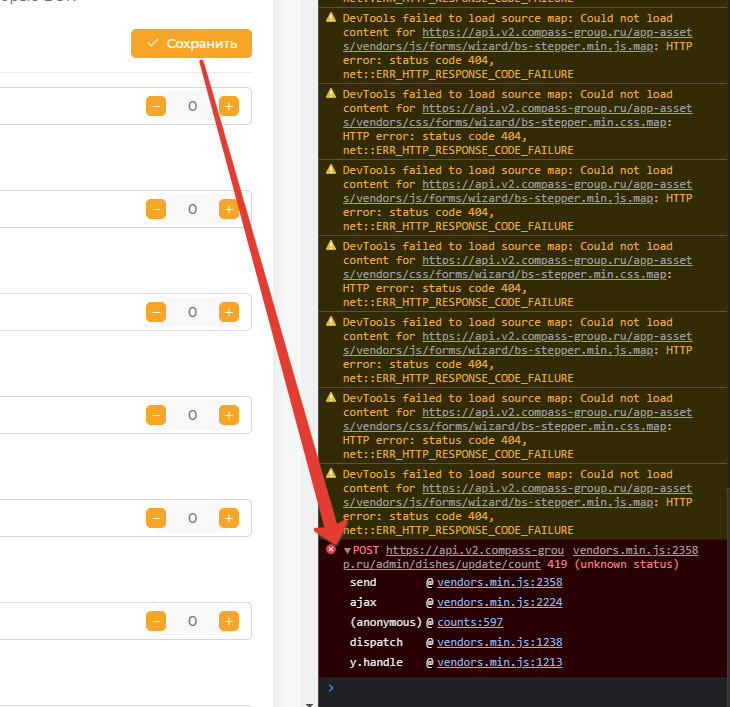730x707 pixels.
Task: Click the orange Сохранить save button
Action: [191, 44]
